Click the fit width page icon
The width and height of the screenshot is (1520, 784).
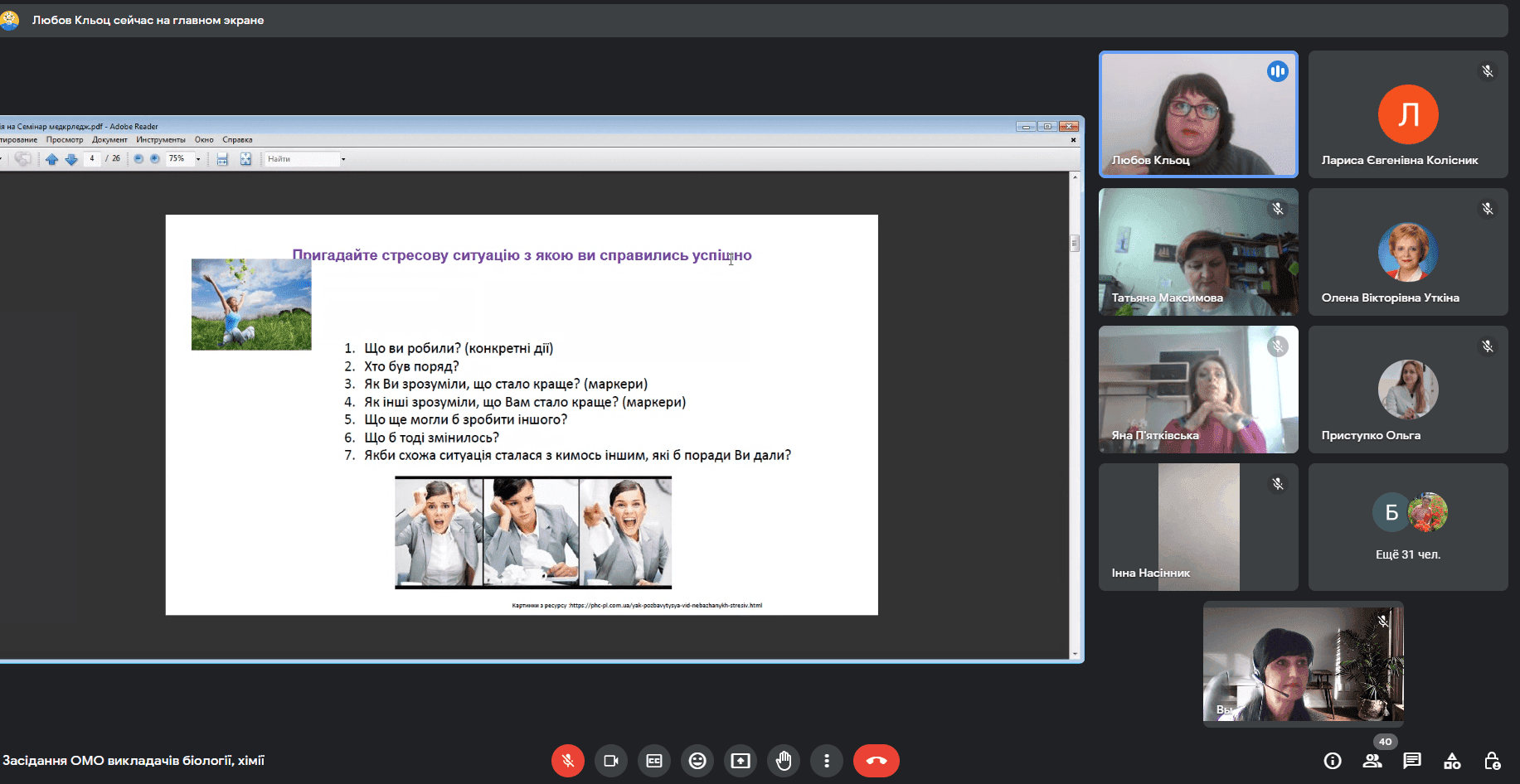(222, 159)
